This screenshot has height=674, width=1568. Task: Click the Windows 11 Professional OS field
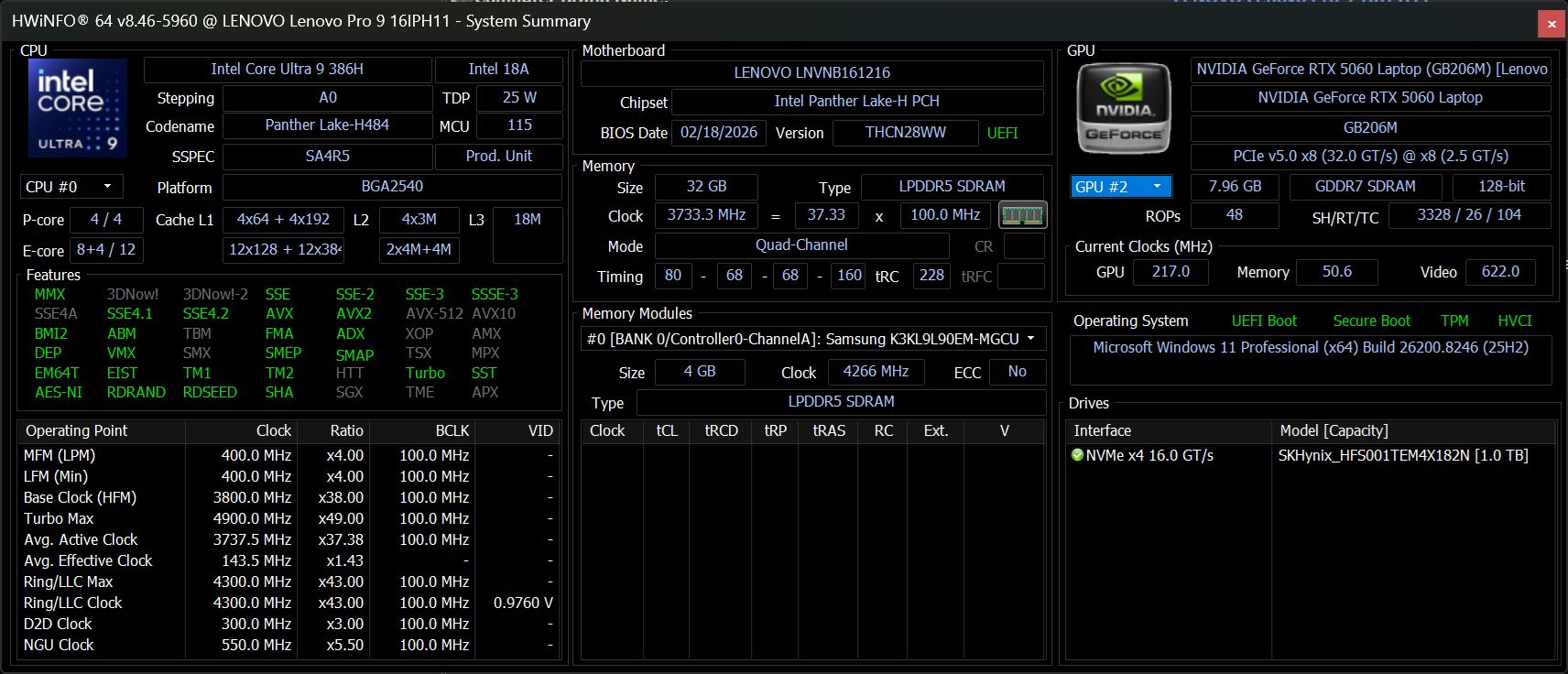(x=1310, y=348)
